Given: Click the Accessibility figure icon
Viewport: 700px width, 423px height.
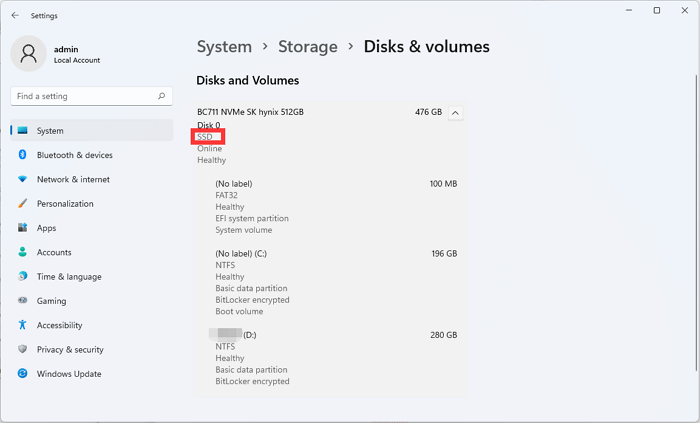Looking at the screenshot, I should pos(22,325).
